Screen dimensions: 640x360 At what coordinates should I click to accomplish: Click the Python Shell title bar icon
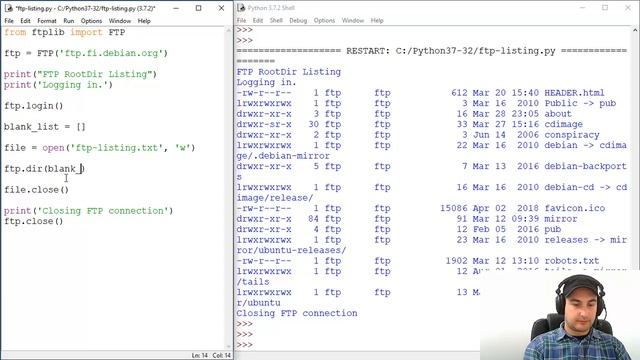pos(241,8)
